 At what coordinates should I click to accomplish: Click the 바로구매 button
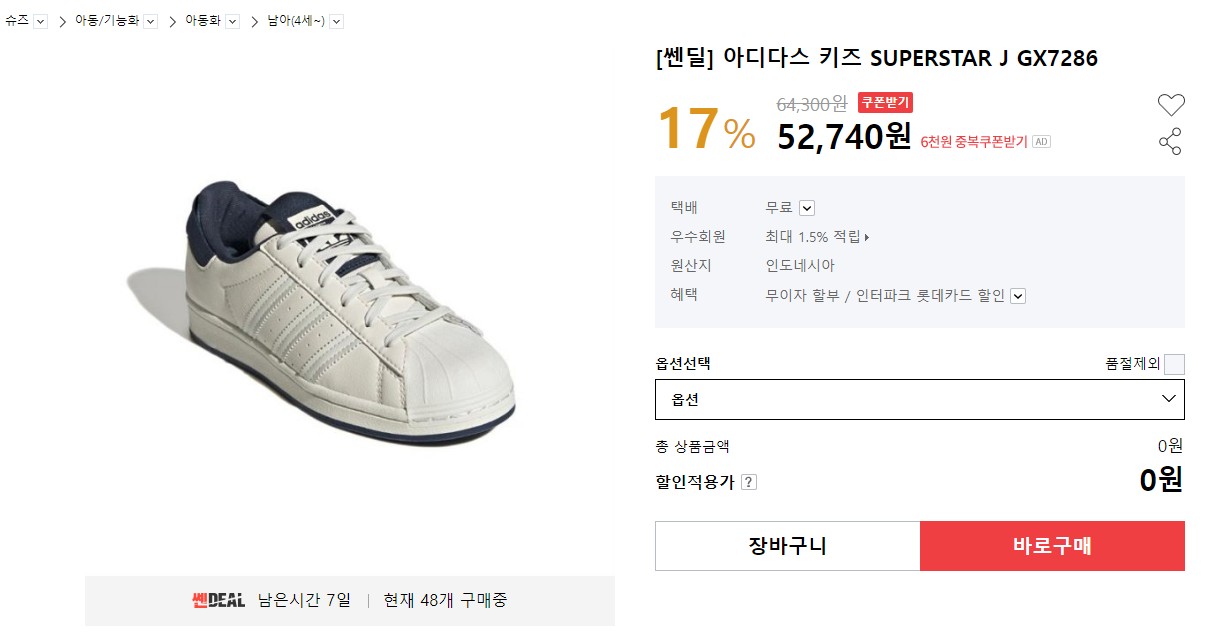coord(1052,546)
